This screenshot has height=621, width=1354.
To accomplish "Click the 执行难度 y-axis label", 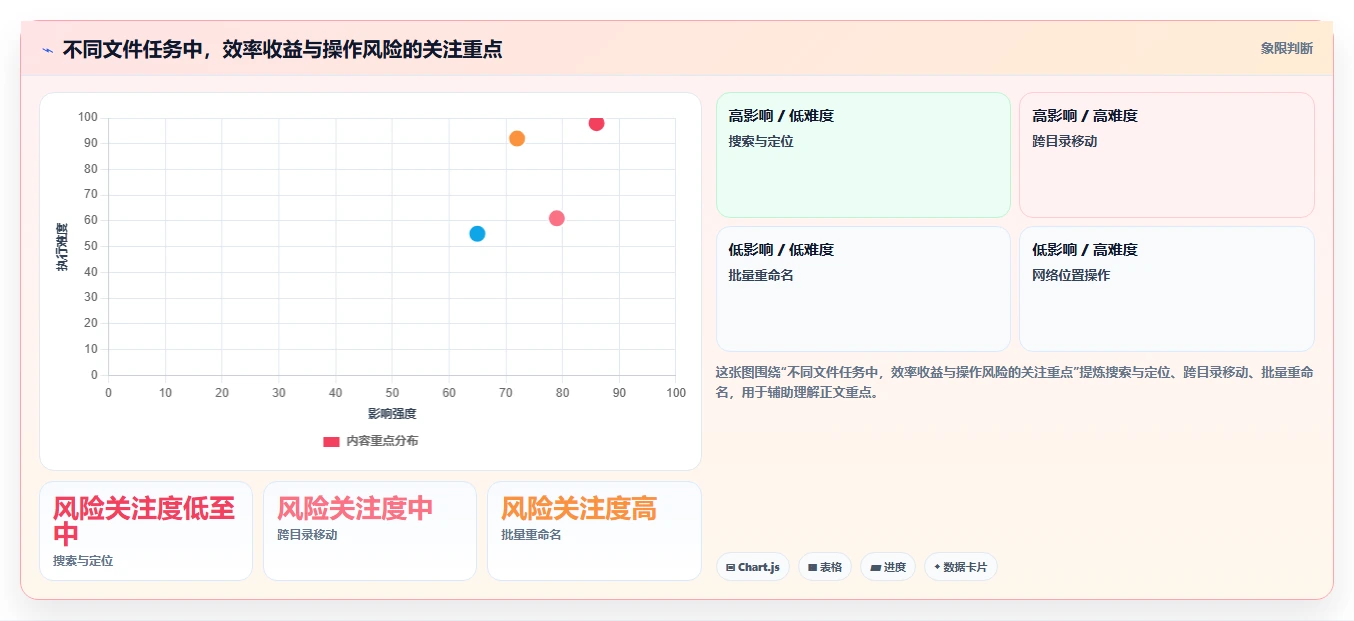I will tap(62, 247).
